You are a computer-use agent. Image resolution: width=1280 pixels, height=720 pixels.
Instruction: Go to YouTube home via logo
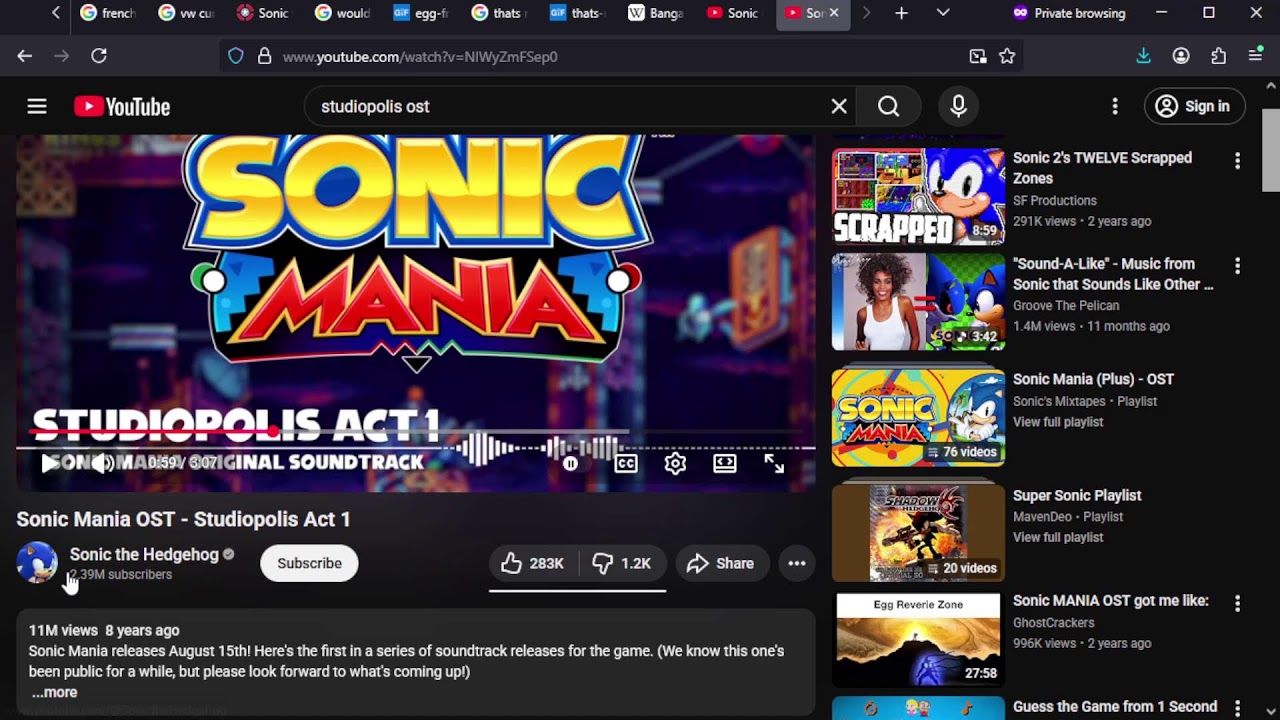coord(122,106)
